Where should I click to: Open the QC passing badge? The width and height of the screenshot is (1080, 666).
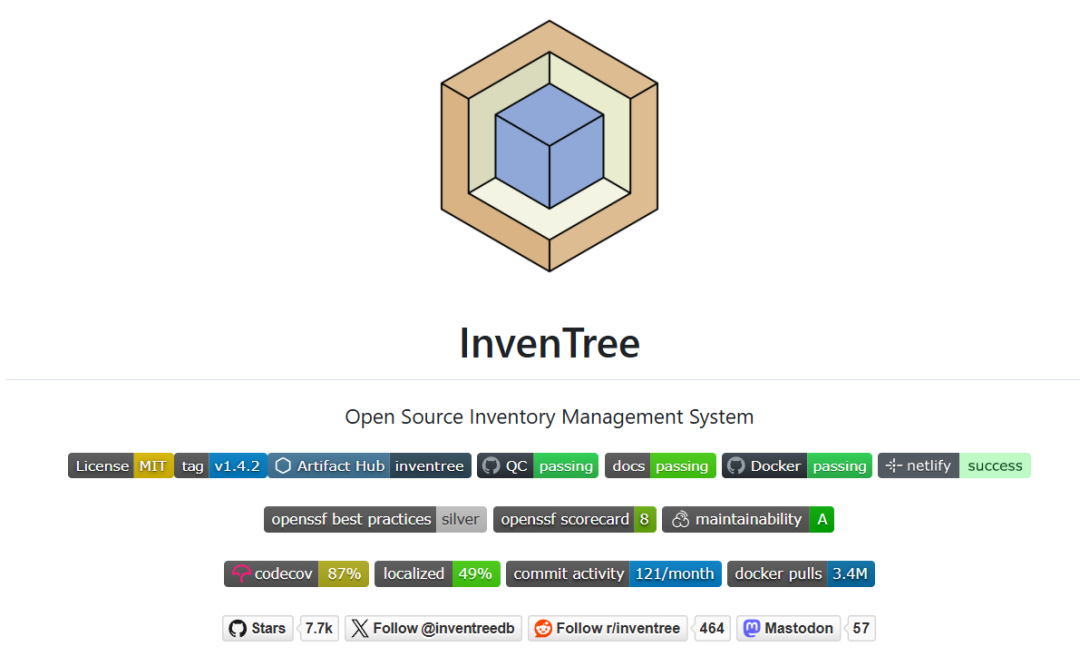pos(537,466)
